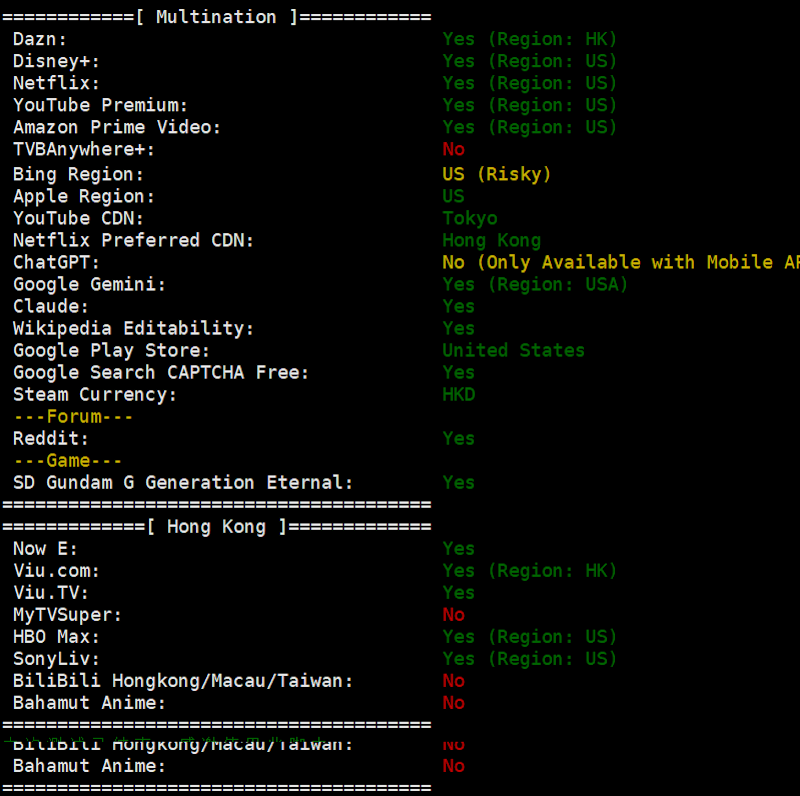
Task: Select the "HBO Max:" label
Action: tap(56, 637)
